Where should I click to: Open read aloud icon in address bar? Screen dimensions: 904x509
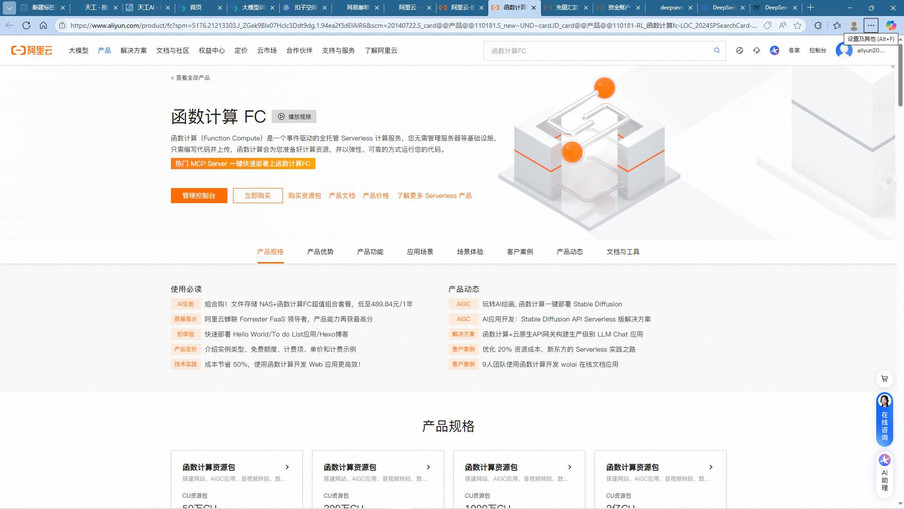coord(782,25)
